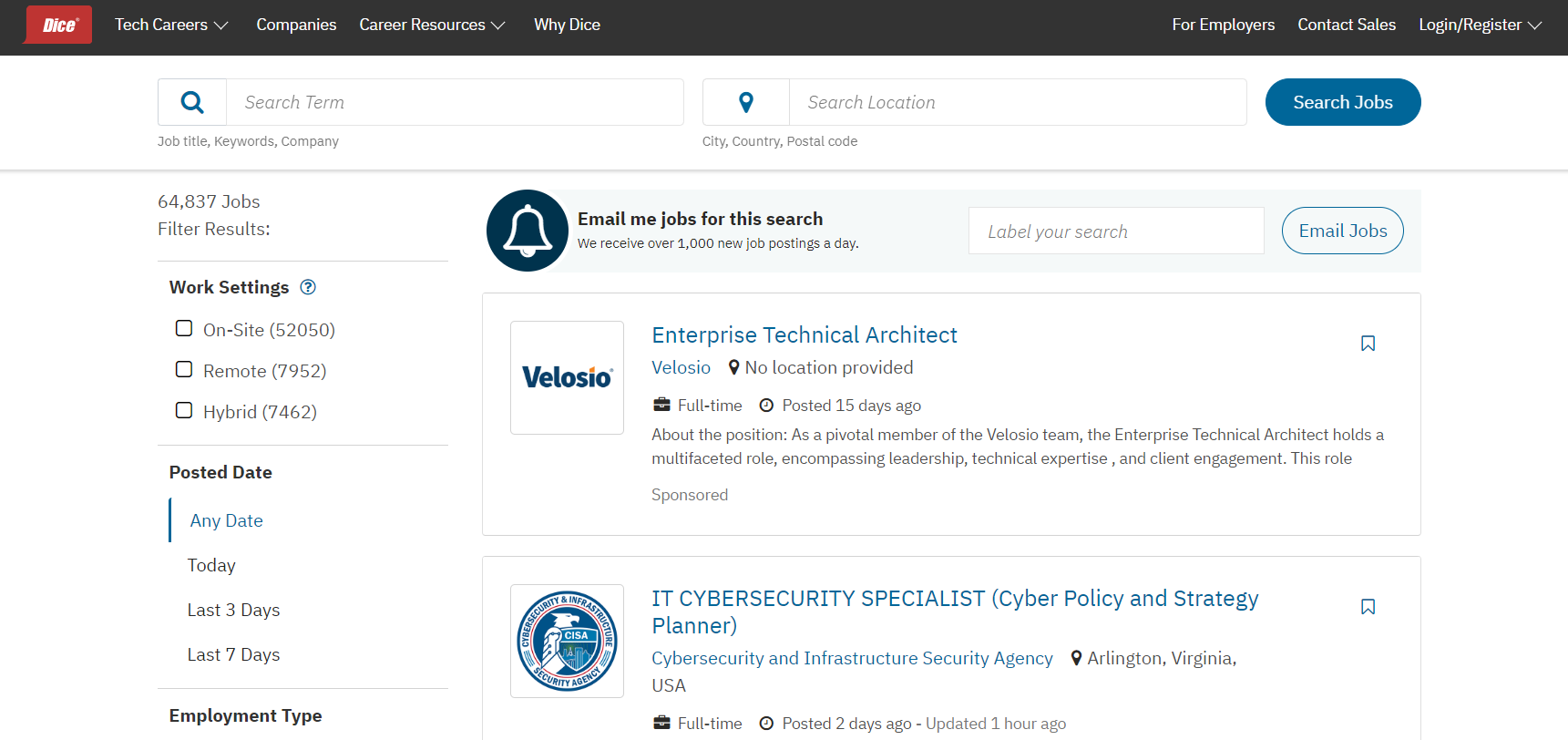Click the bell notification icon
The height and width of the screenshot is (740, 1568).
point(528,231)
